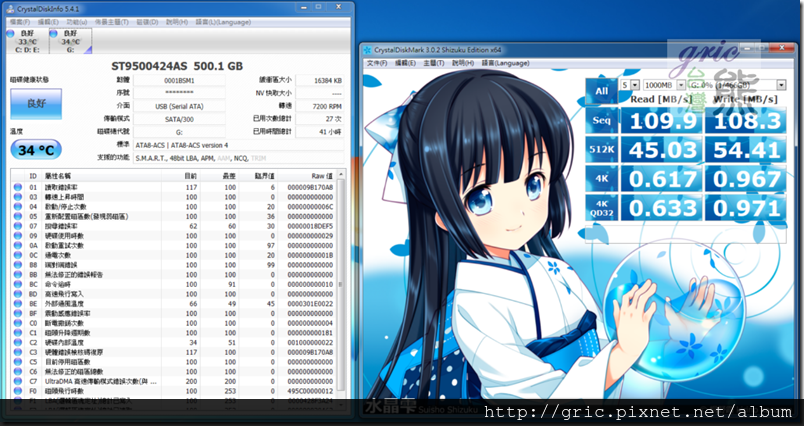Click status orb icon for attribute ID C5
804x426 pixels.
[x=18, y=362]
